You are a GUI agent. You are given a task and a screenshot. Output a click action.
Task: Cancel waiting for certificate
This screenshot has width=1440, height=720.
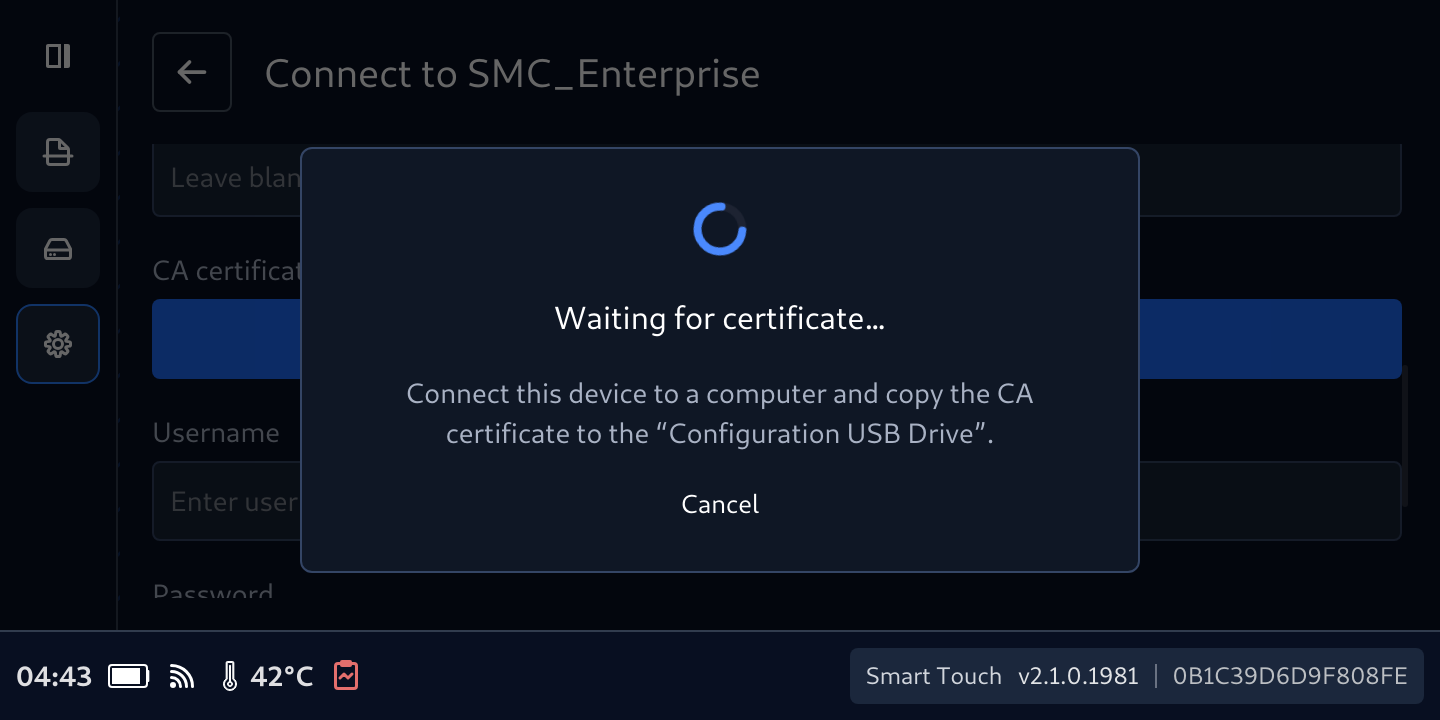click(x=720, y=504)
